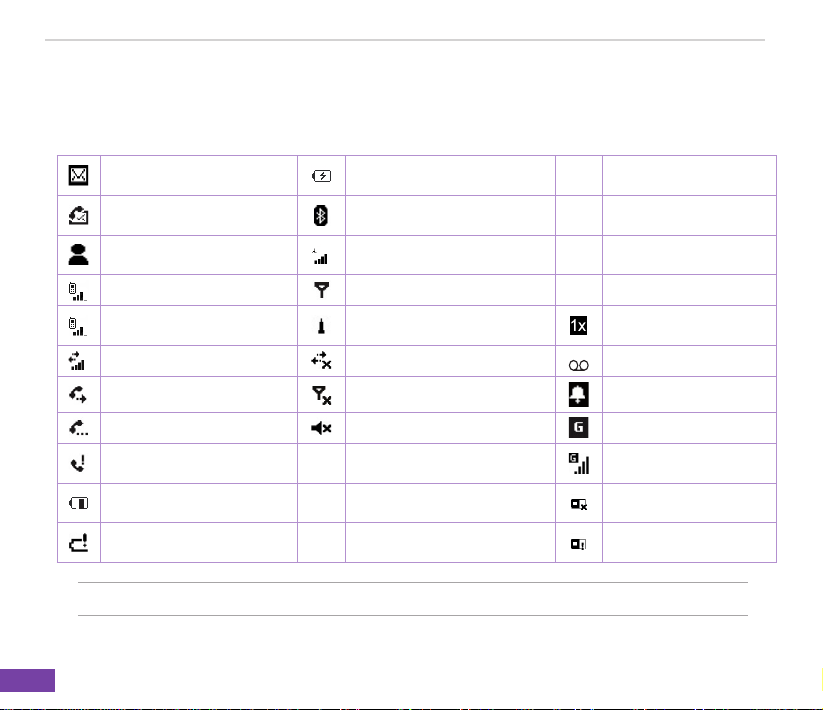Click the envelope new message icon
This screenshot has width=823, height=710.
pyautogui.click(x=78, y=175)
